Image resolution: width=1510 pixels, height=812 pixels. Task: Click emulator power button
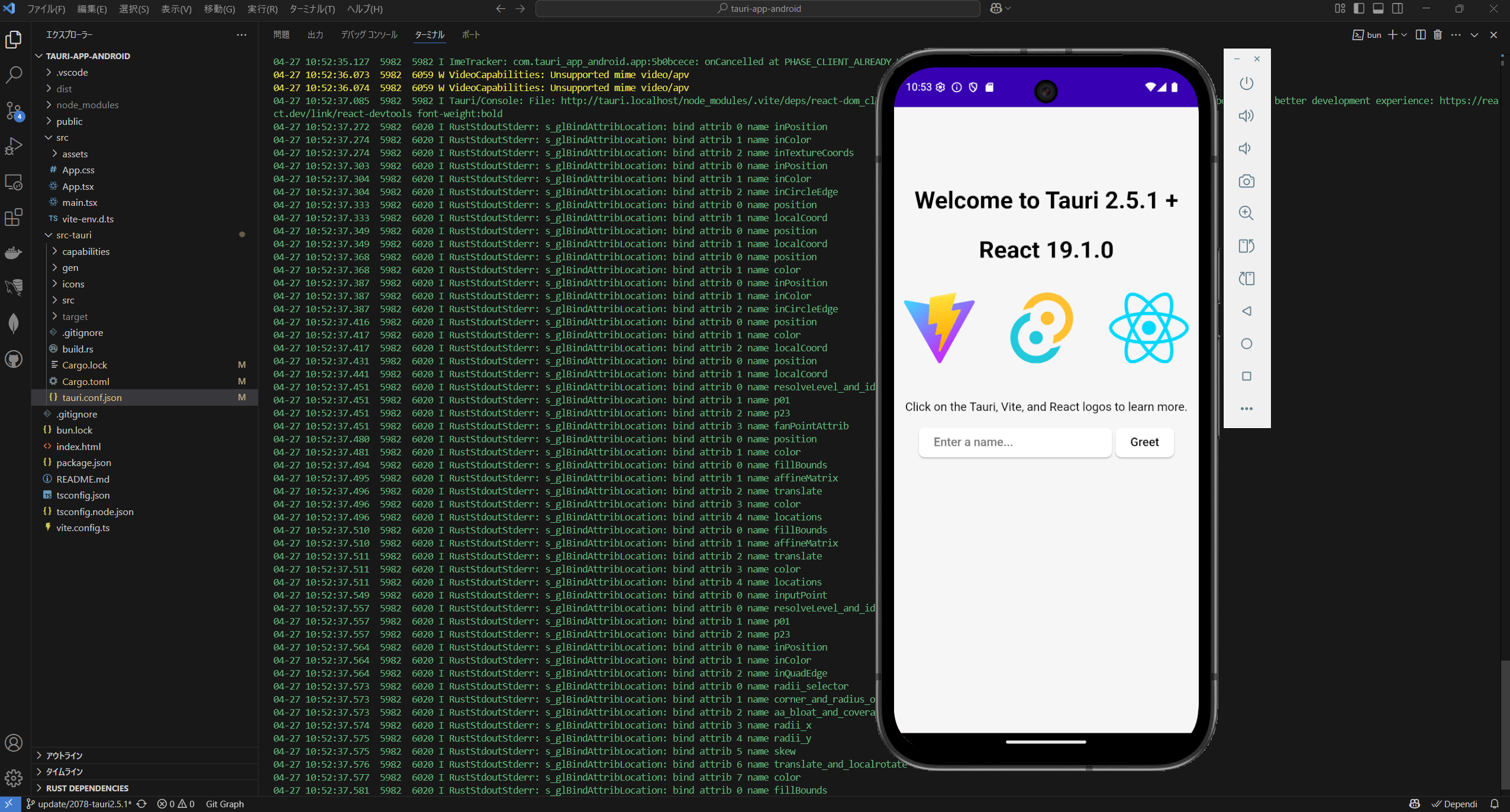pos(1246,83)
